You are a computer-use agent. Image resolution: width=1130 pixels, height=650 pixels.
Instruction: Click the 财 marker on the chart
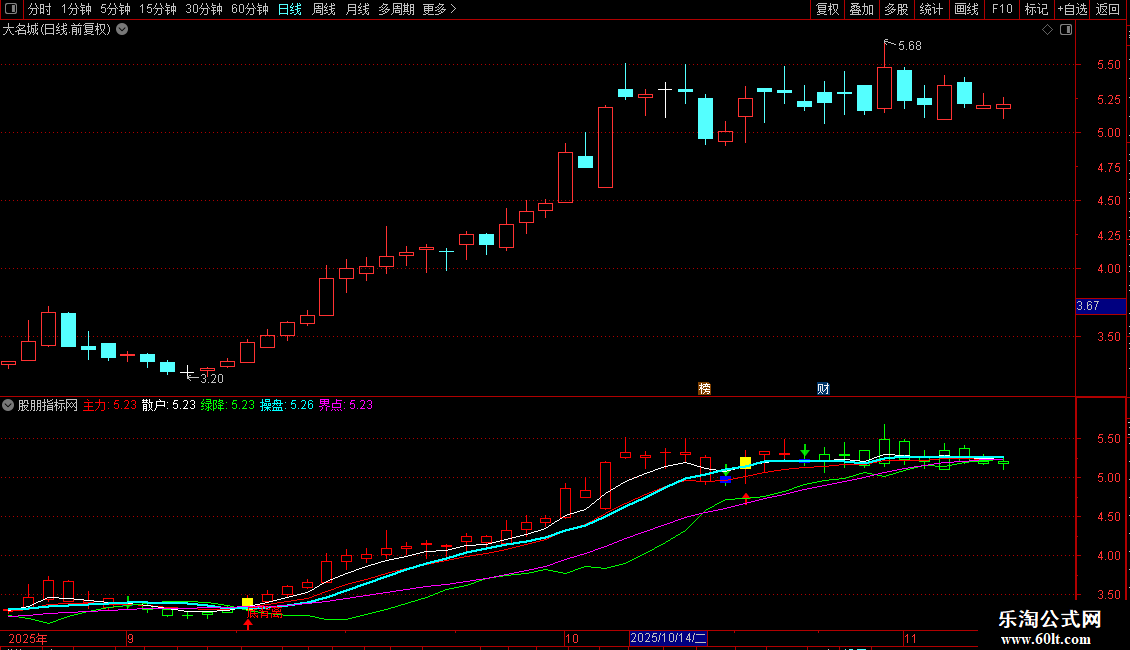click(x=823, y=388)
